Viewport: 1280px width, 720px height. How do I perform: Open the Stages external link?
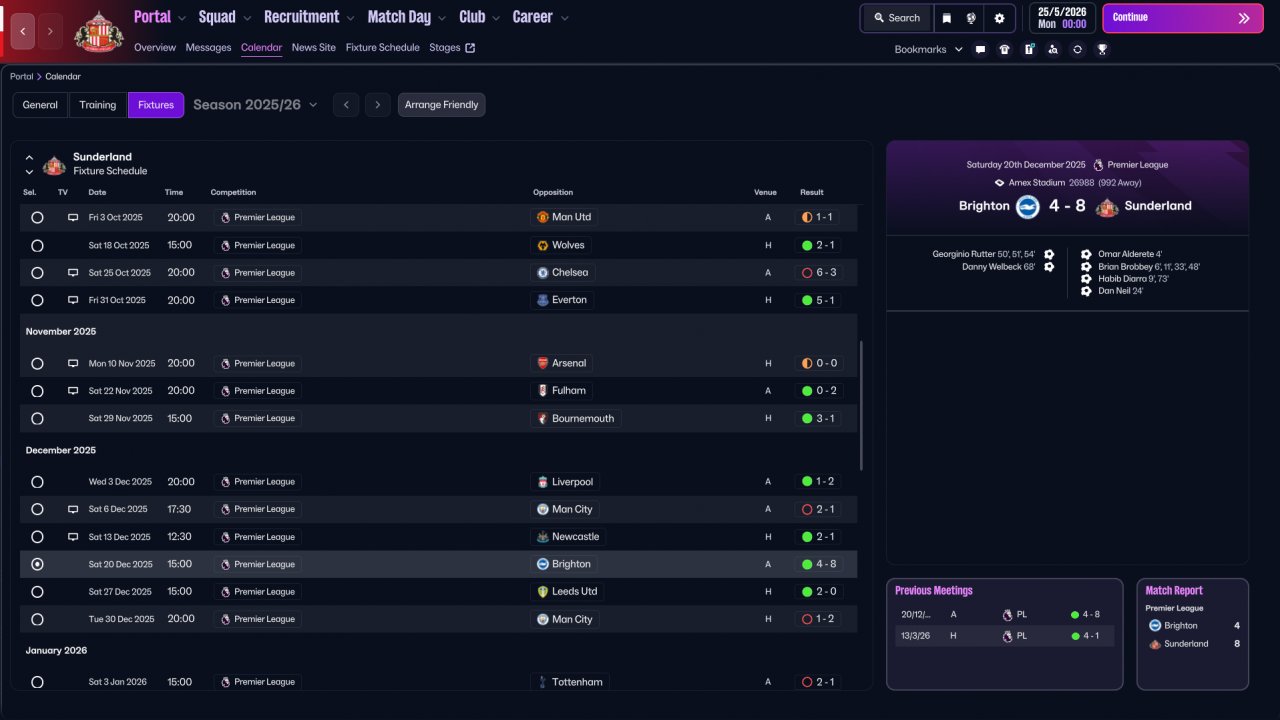tap(452, 48)
